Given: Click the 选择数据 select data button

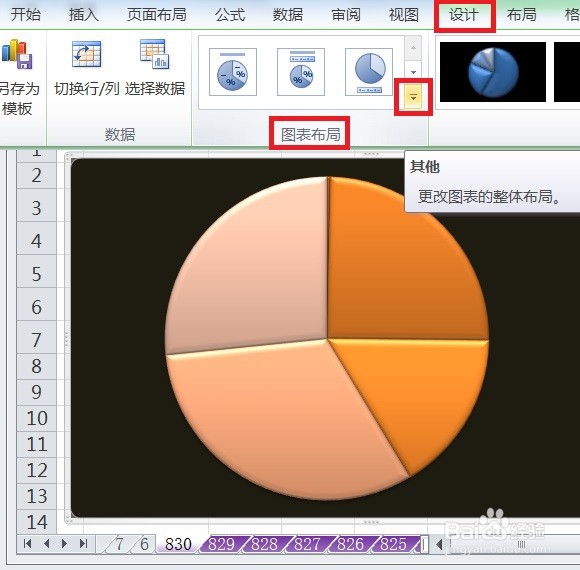Looking at the screenshot, I should pyautogui.click(x=155, y=68).
